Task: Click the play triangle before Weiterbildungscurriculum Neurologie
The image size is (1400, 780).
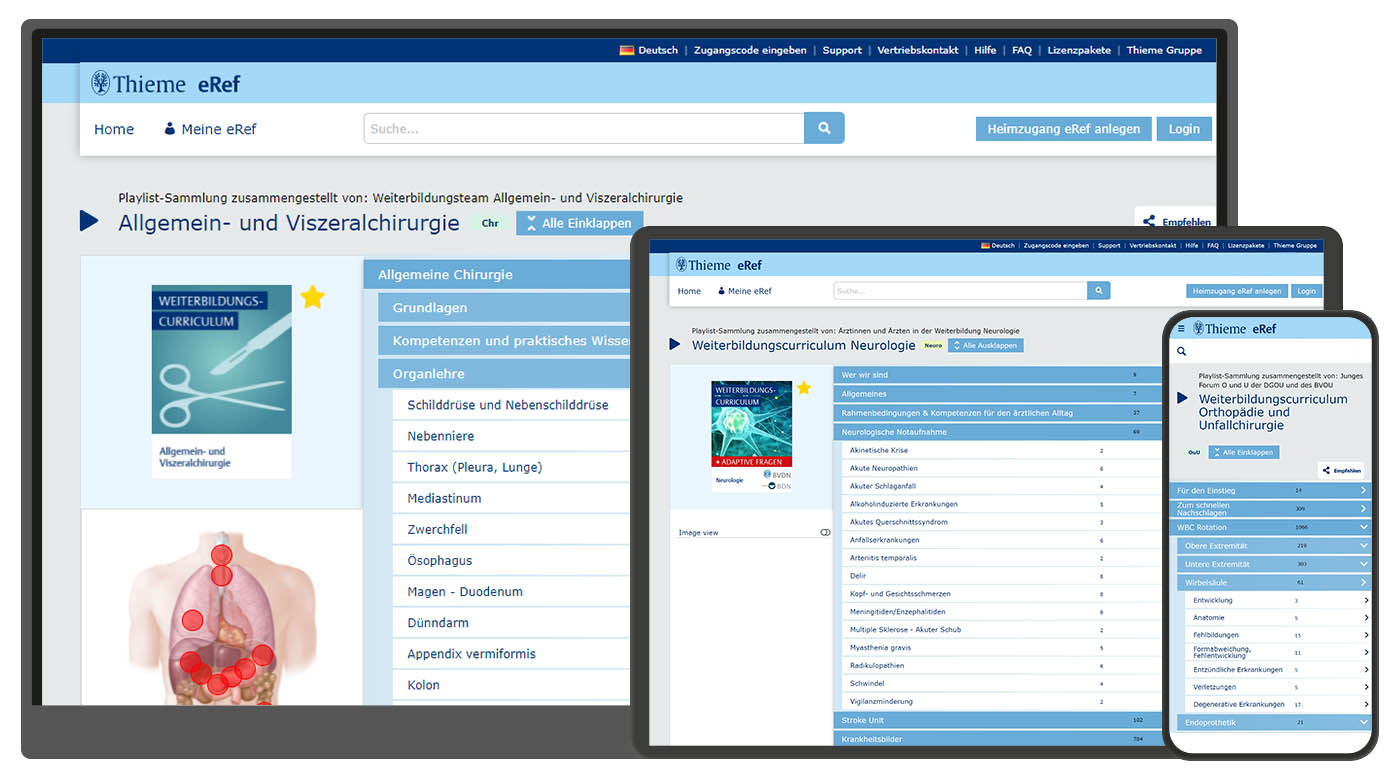Action: (676, 345)
